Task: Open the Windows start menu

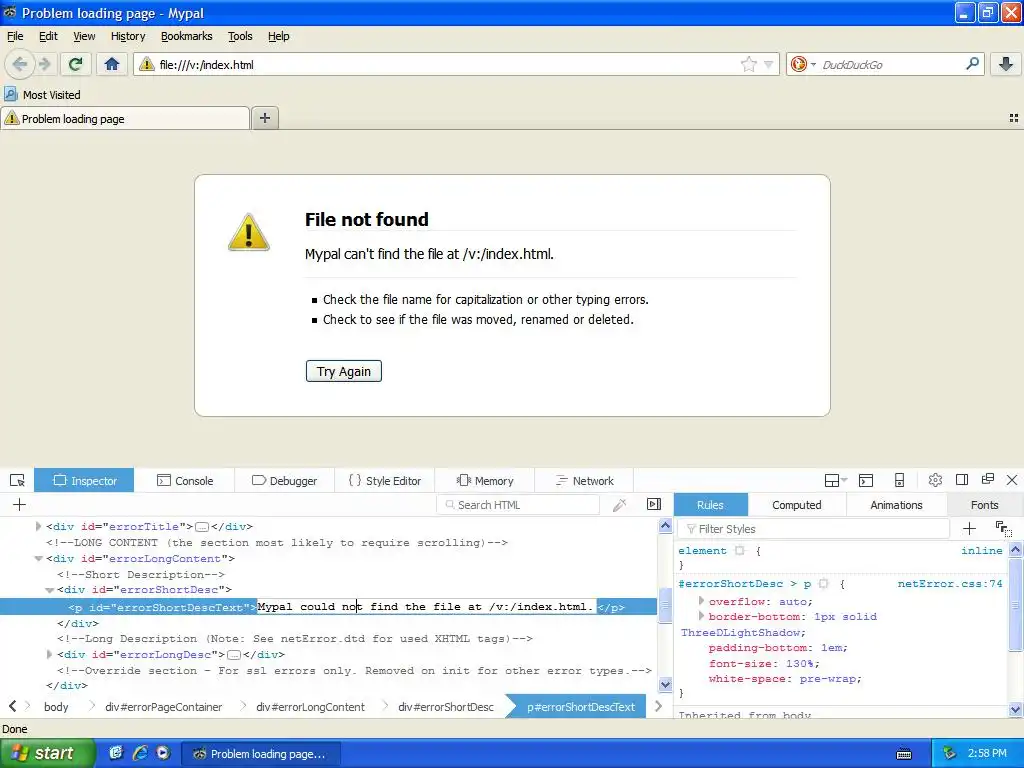Action: tap(47, 753)
